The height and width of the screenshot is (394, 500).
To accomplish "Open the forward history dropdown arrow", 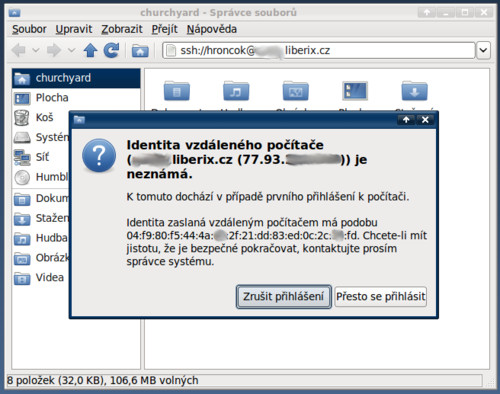I will [x=71, y=51].
